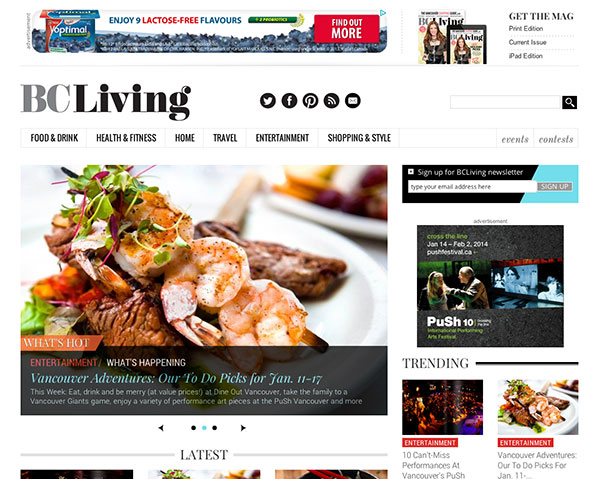Focus the newsletter email address field
600x479 pixels.
(x=472, y=186)
